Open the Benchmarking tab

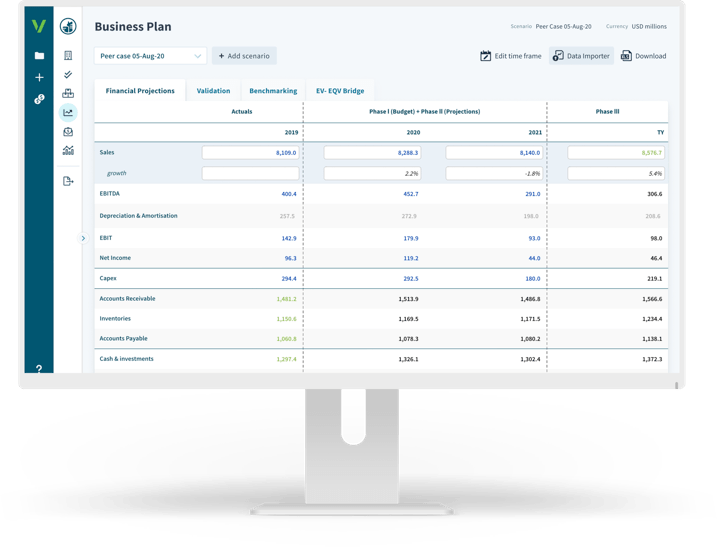[x=273, y=91]
